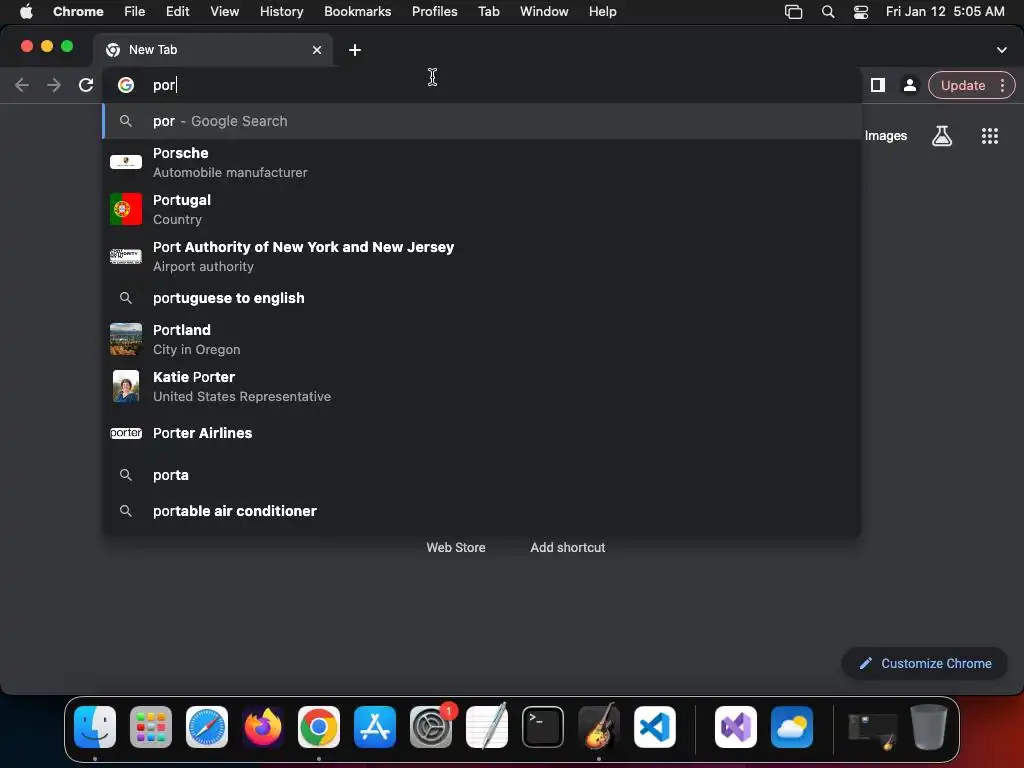Open Visual Studio from the Dock
The height and width of the screenshot is (768, 1024).
pos(736,727)
